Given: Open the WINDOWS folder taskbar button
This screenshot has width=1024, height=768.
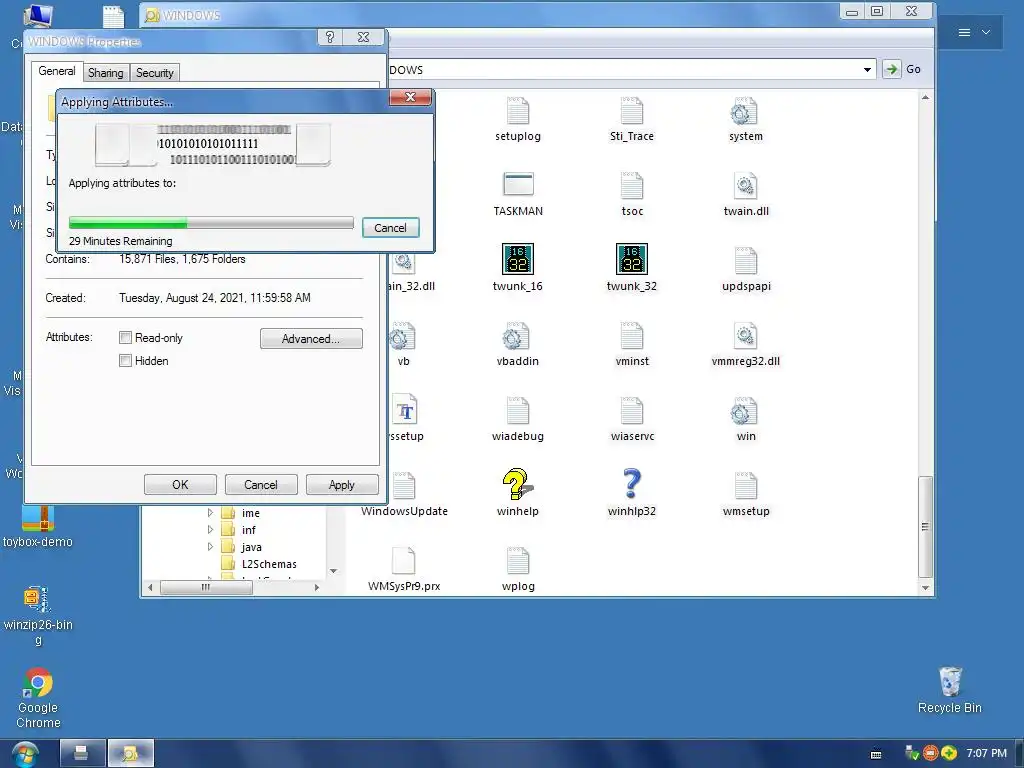Looking at the screenshot, I should [131, 754].
